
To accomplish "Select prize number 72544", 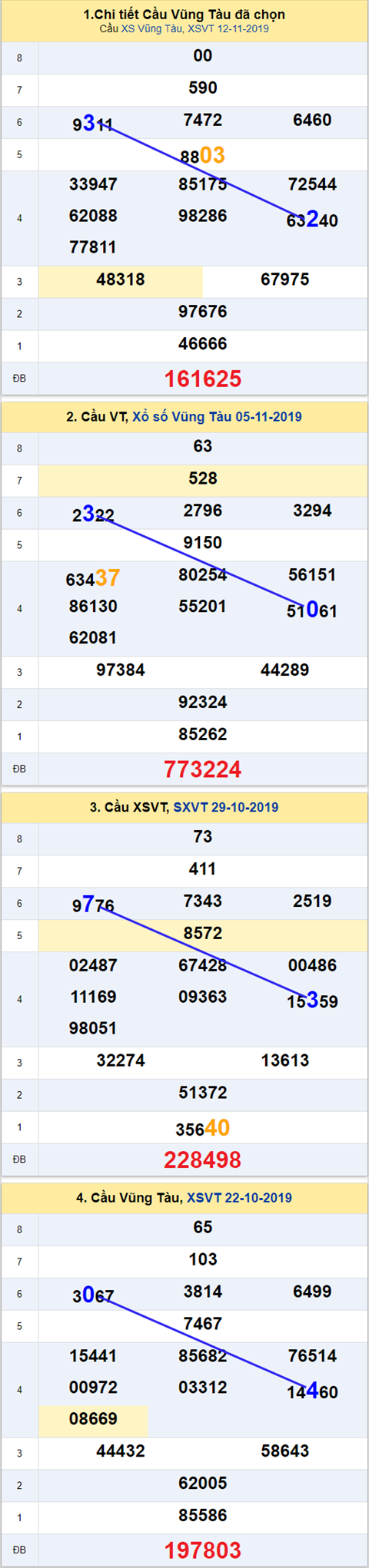I will [x=312, y=184].
